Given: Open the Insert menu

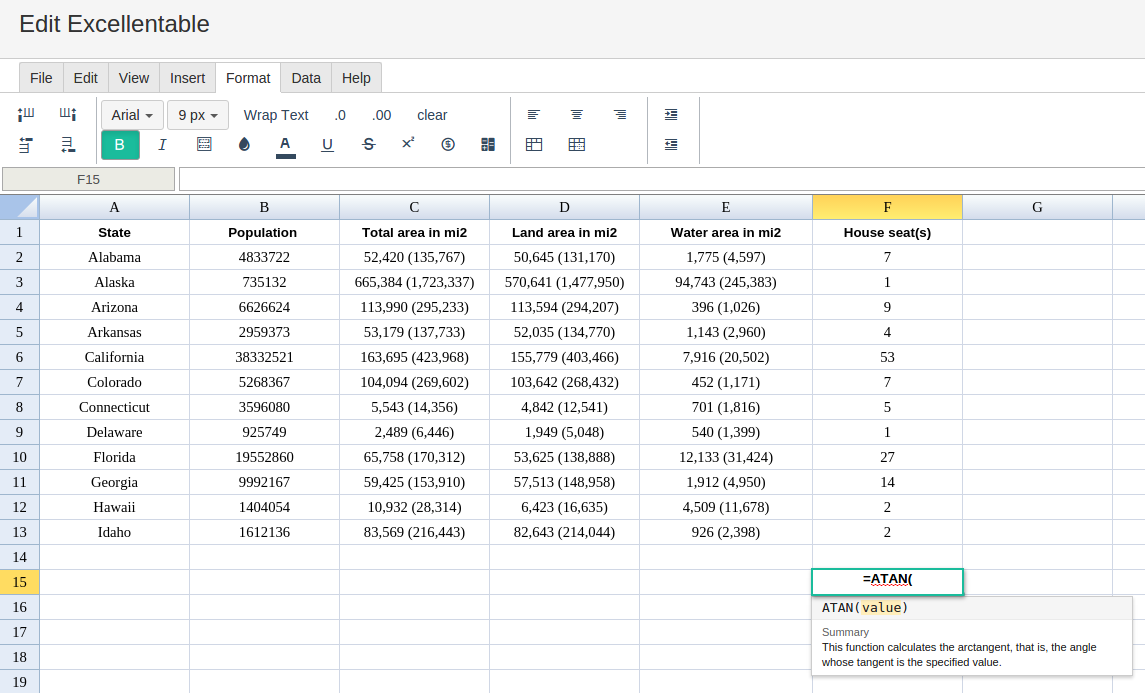Looking at the screenshot, I should click(x=188, y=77).
